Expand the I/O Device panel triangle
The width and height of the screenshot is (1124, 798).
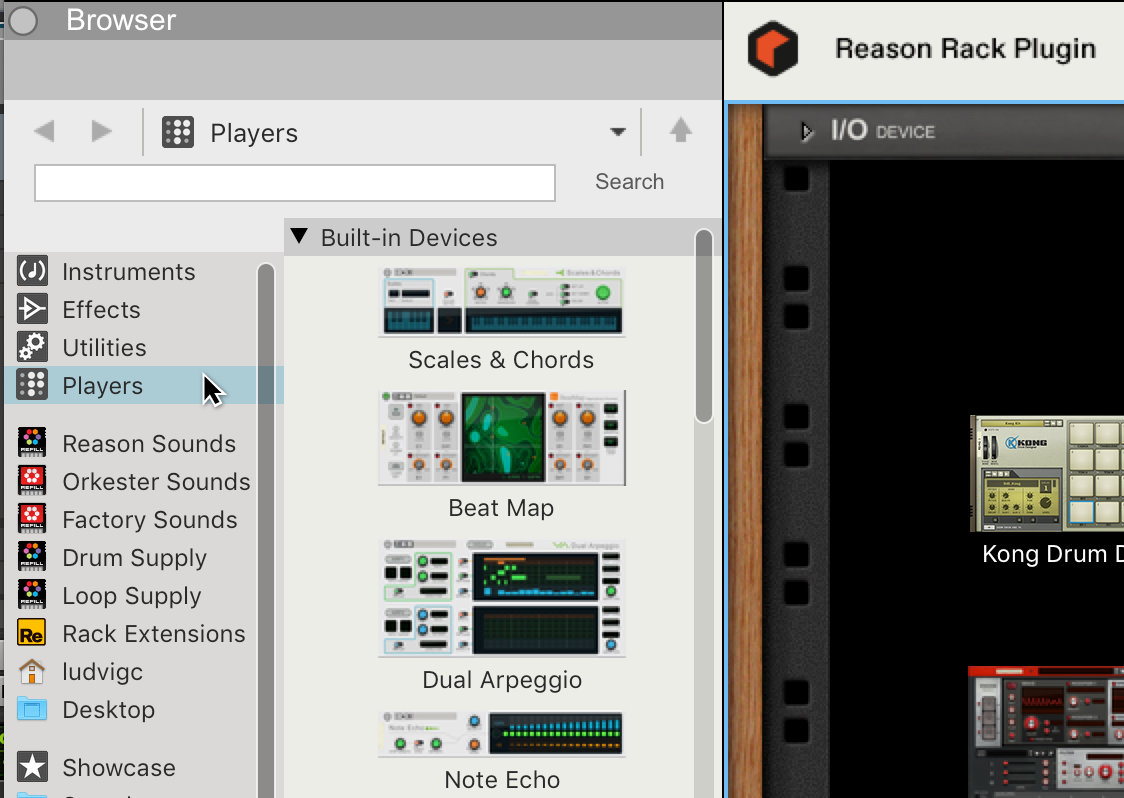pos(806,131)
